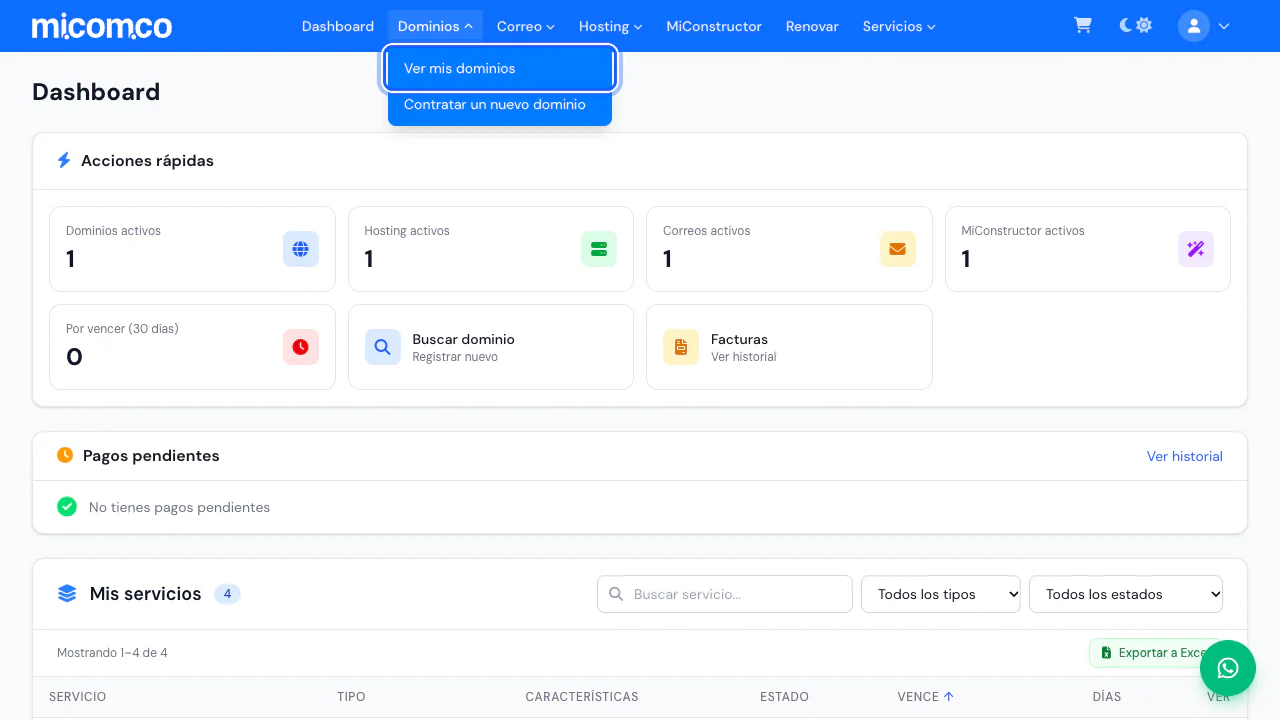
Task: Click the server icon in Hosting activos
Action: coord(599,249)
